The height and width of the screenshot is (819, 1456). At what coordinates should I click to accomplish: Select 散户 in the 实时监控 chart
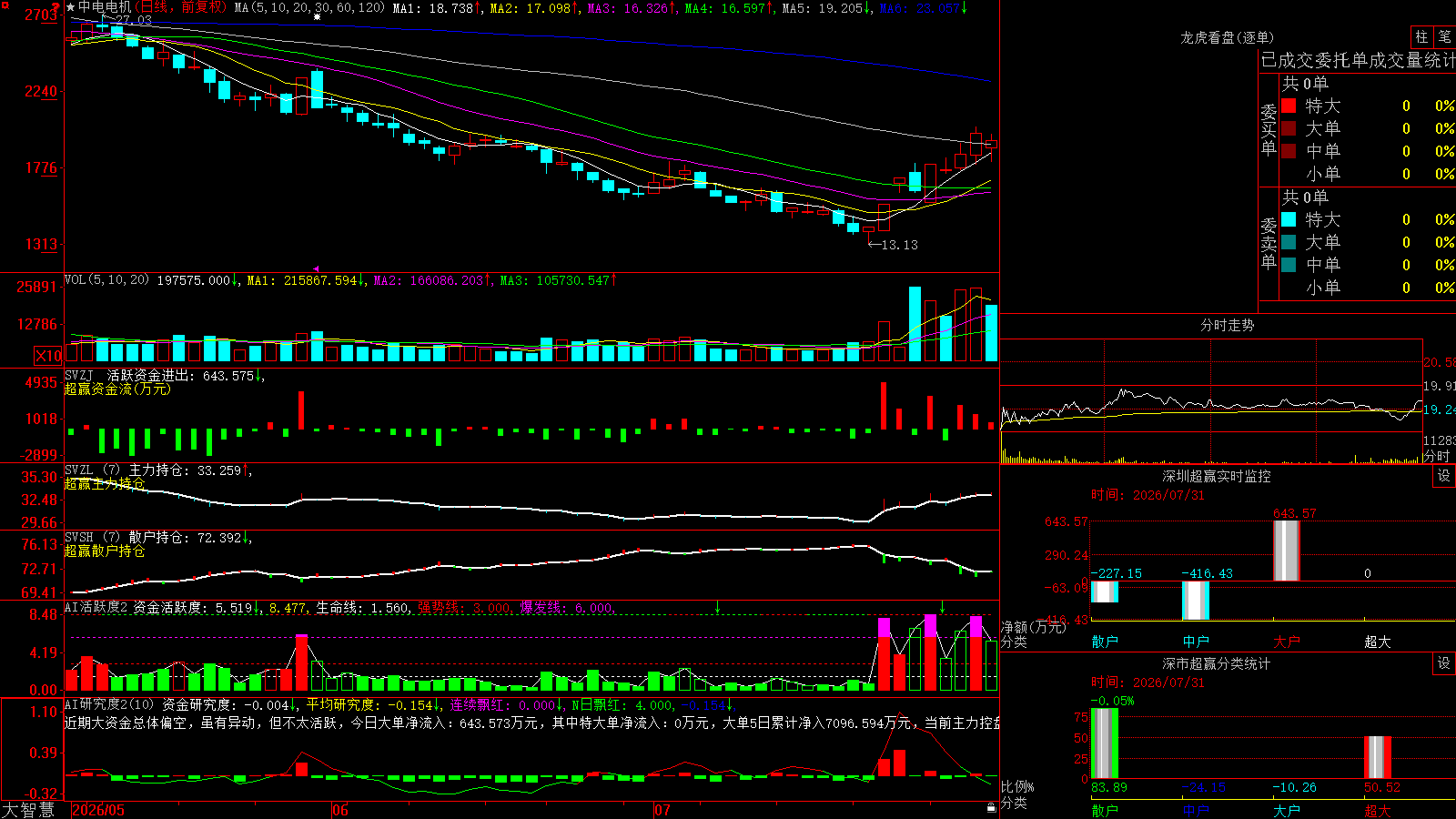click(x=1105, y=642)
